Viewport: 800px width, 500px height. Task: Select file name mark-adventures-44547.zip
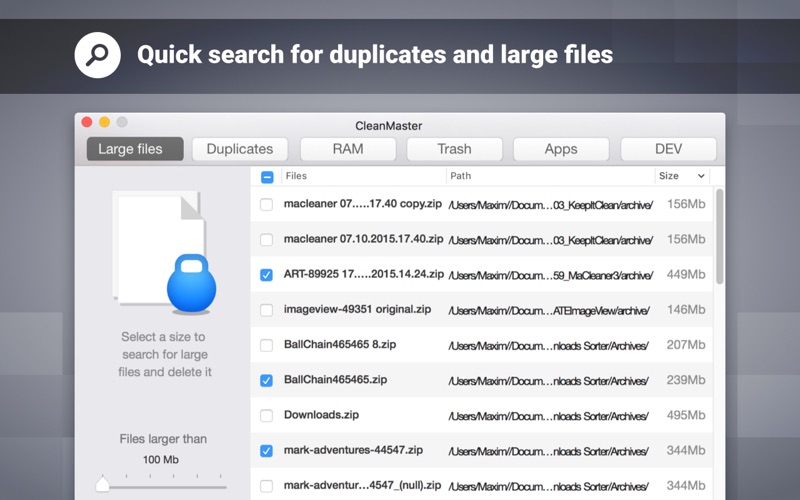pyautogui.click(x=353, y=450)
